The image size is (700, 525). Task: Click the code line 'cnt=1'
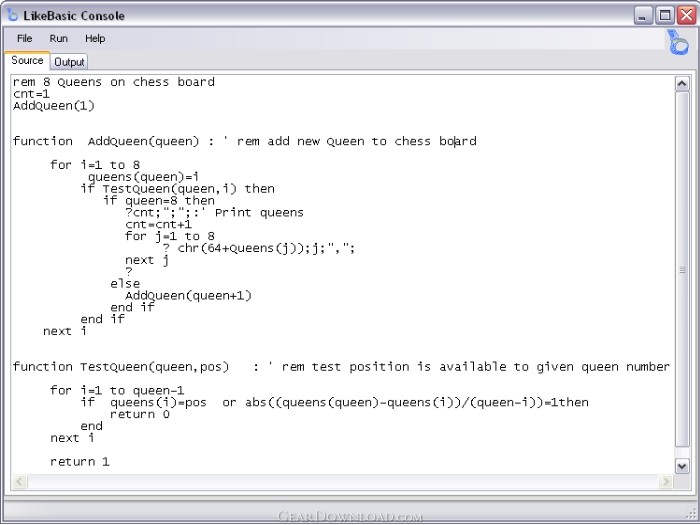[x=31, y=94]
